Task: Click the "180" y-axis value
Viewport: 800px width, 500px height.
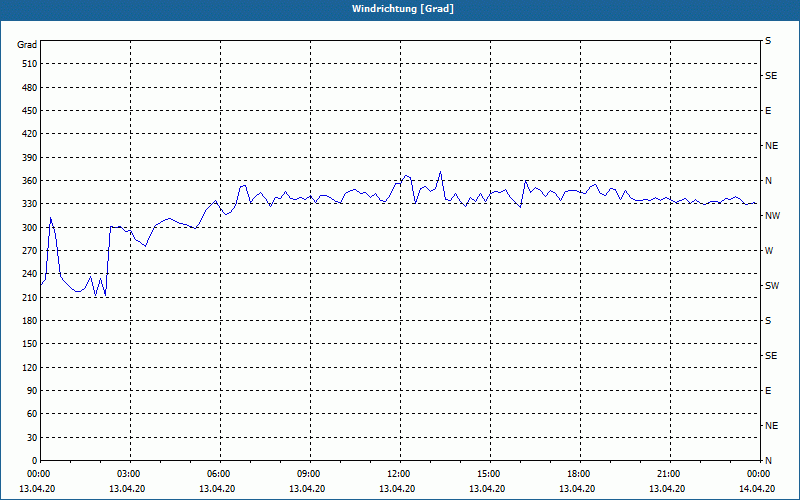Action: pyautogui.click(x=30, y=320)
